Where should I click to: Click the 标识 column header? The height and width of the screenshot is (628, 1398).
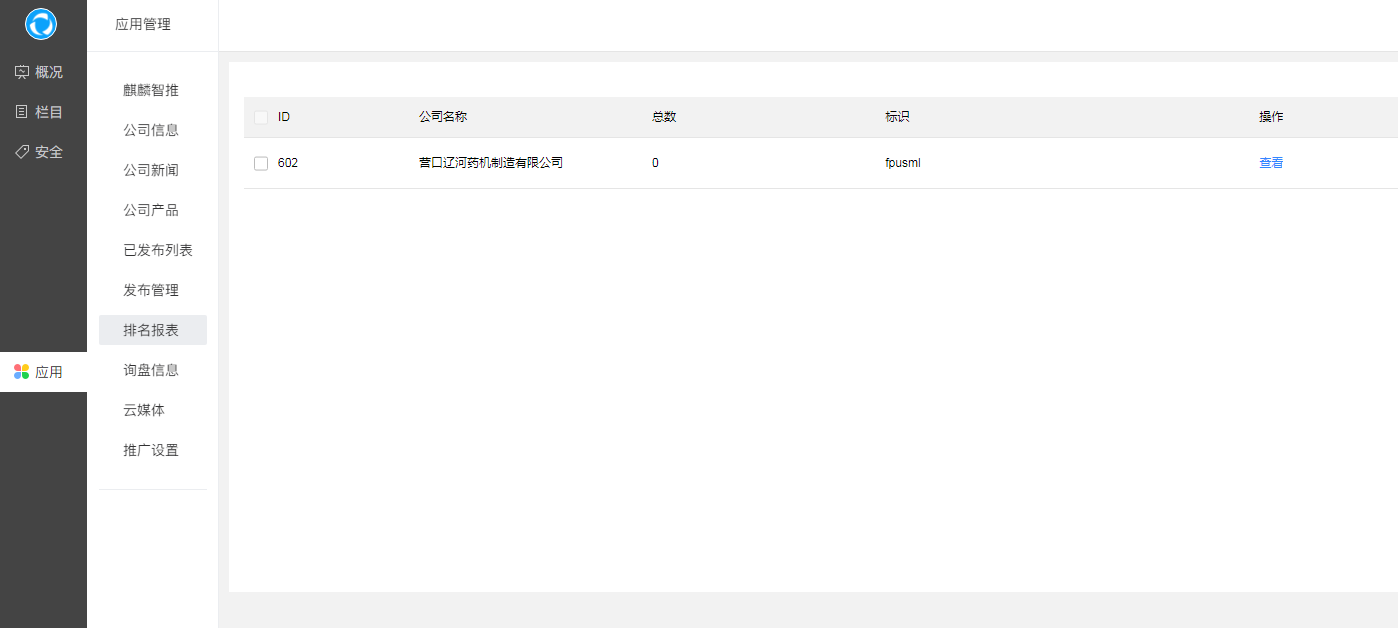[x=897, y=117]
